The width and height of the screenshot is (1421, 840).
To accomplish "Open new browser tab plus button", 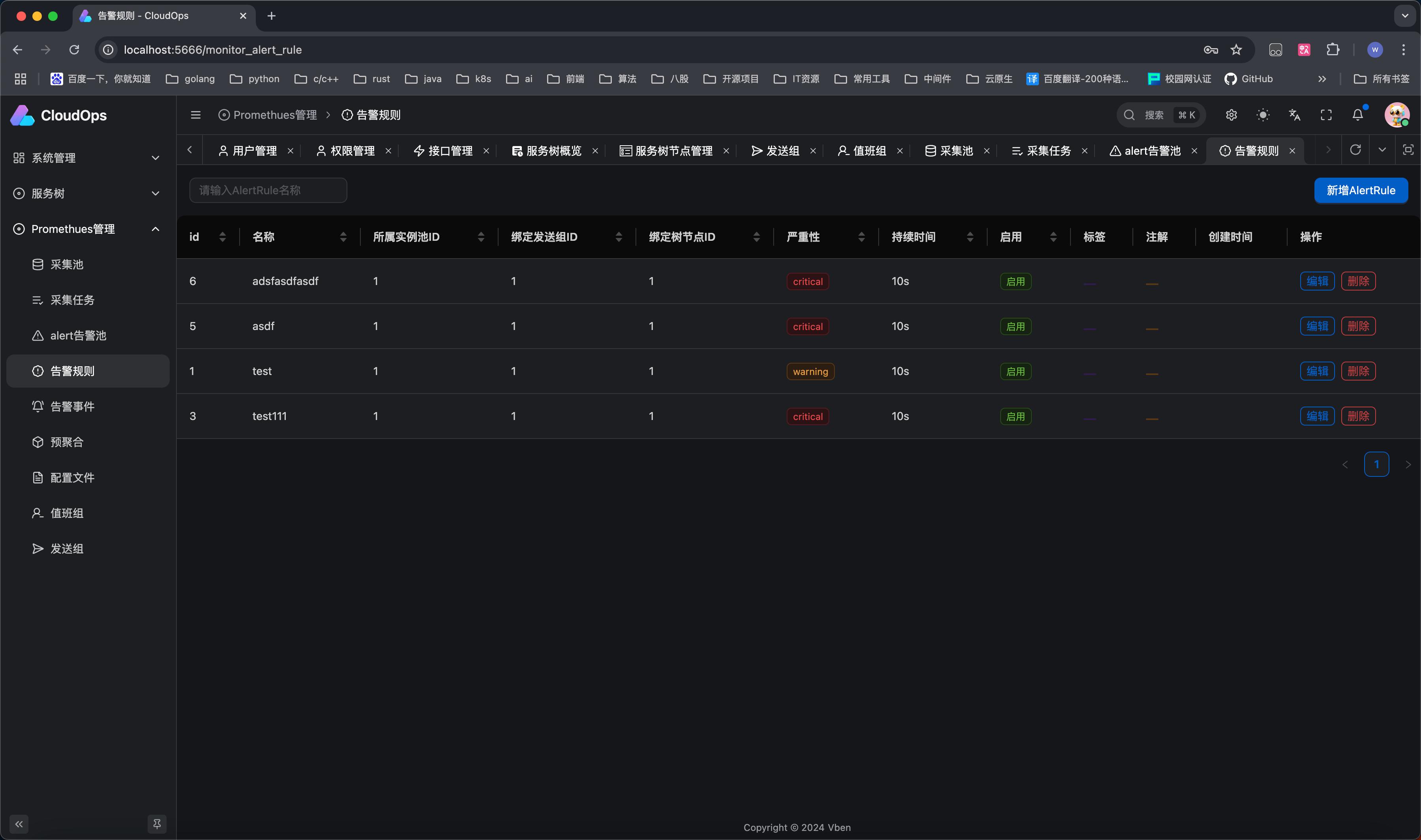I will click(x=272, y=16).
